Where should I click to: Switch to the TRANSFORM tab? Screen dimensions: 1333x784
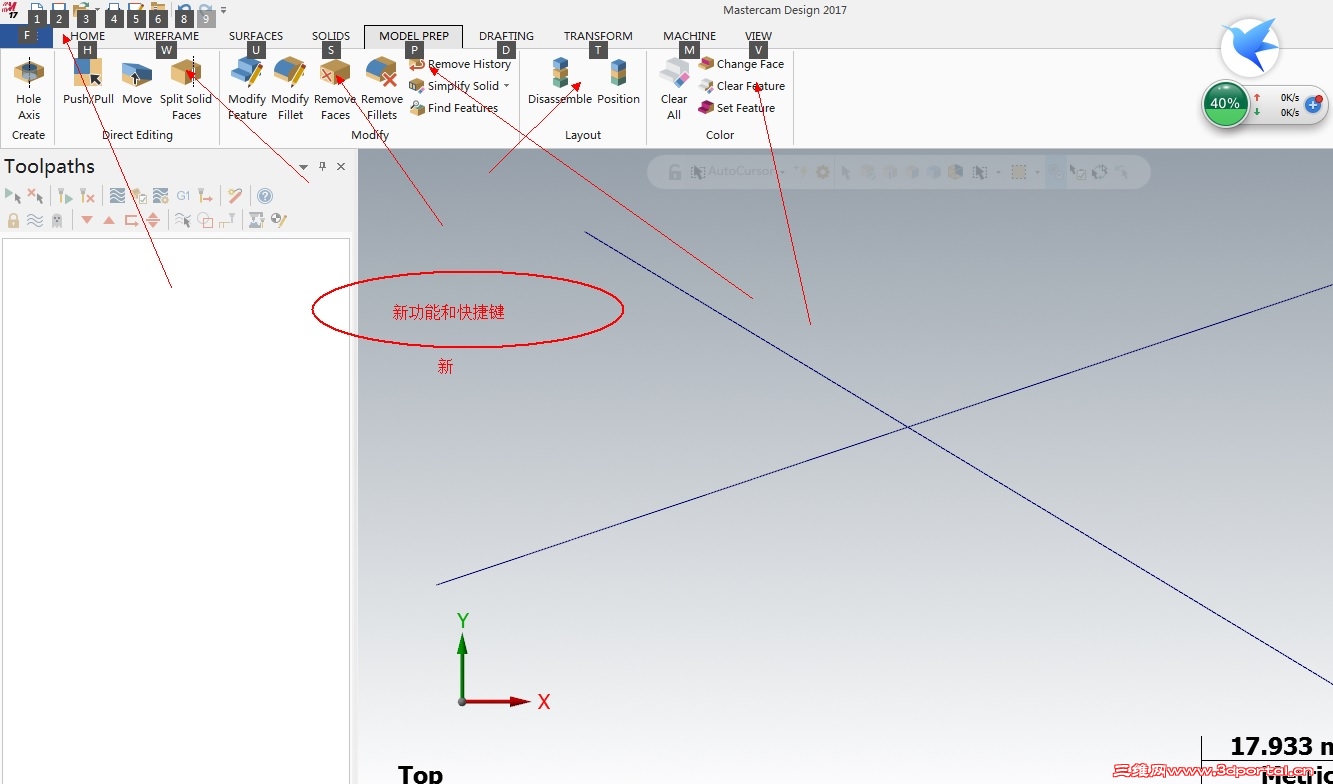pyautogui.click(x=598, y=36)
